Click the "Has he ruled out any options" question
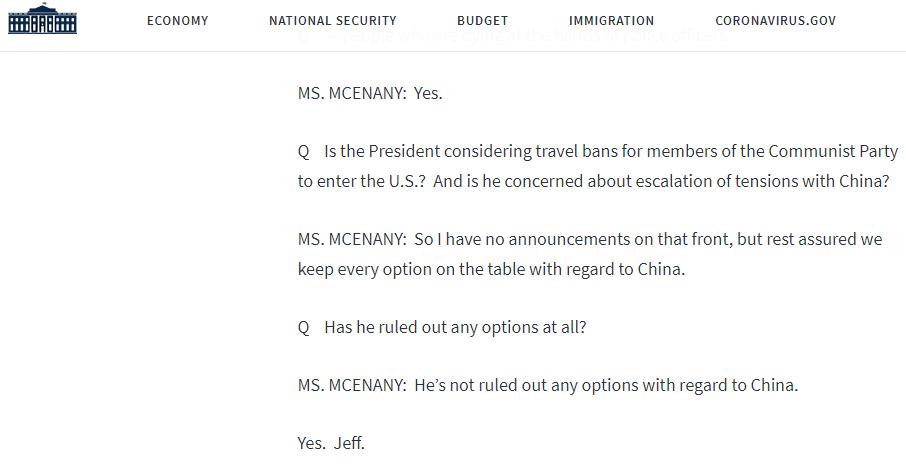906x467 pixels. tap(442, 328)
